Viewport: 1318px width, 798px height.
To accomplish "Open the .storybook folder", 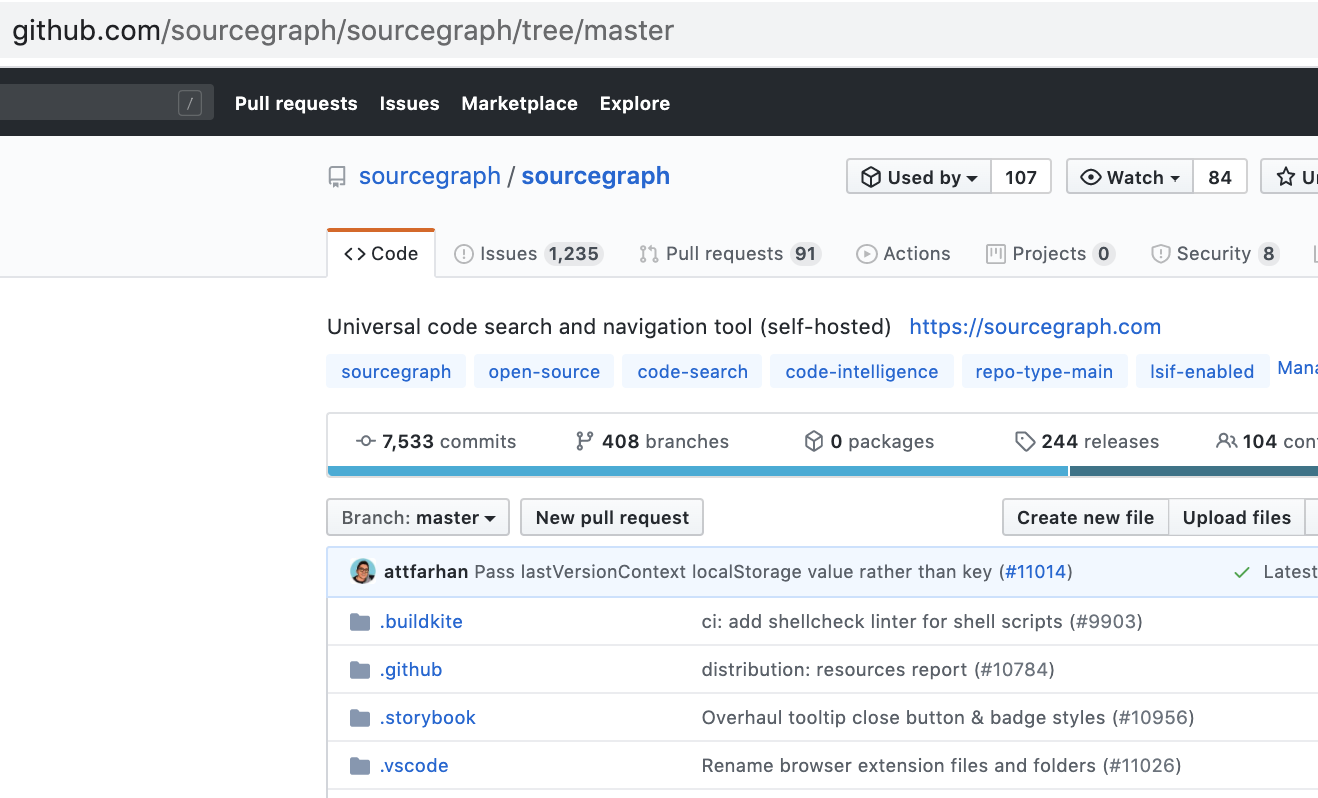I will pyautogui.click(x=428, y=718).
